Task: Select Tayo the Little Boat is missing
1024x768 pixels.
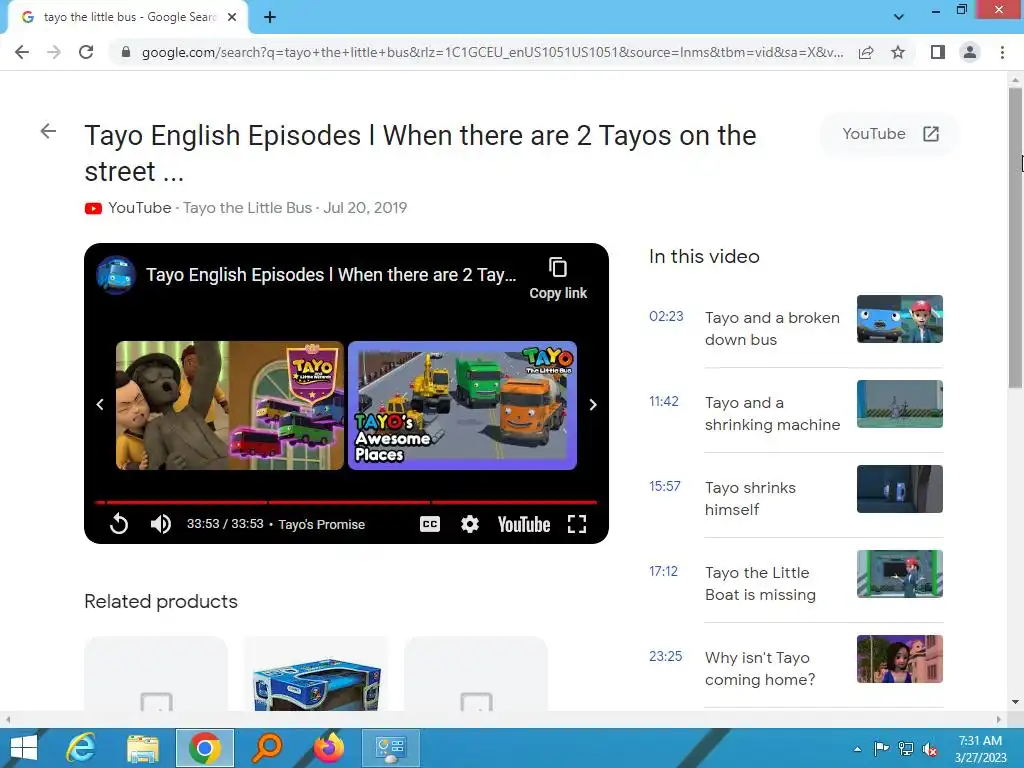Action: 760,583
